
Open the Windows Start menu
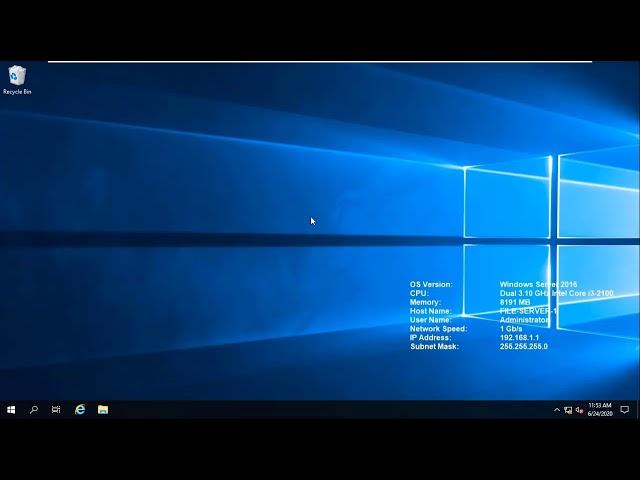(11, 409)
